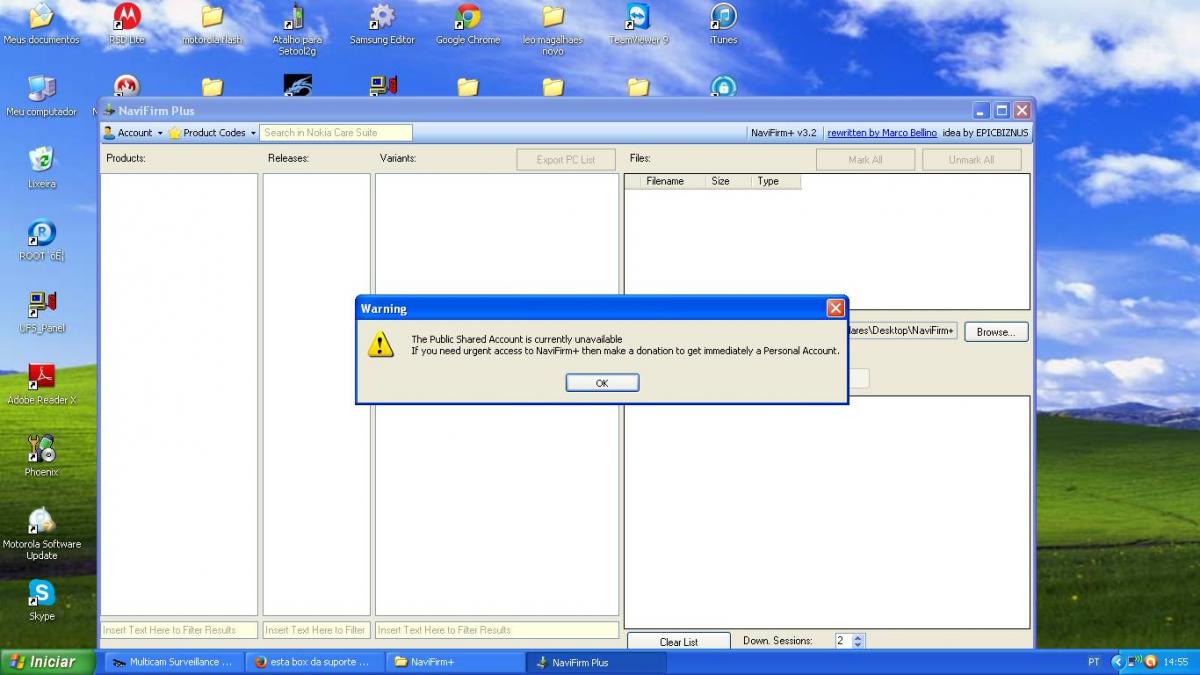Select the Motorola Software Update icon
1200x675 pixels.
(x=41, y=534)
